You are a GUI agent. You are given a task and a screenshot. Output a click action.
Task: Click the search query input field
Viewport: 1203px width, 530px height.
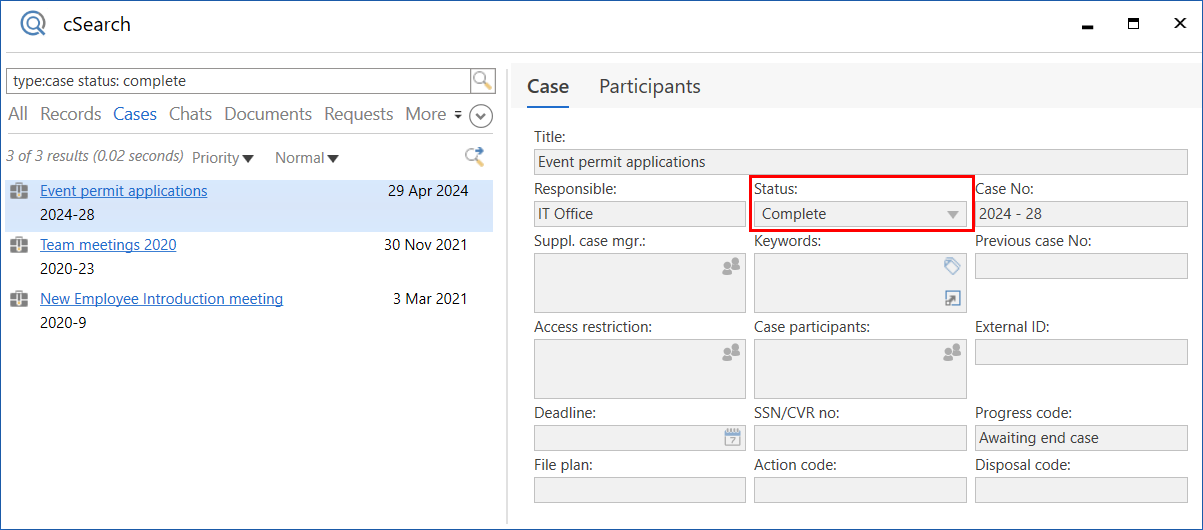[x=238, y=81]
